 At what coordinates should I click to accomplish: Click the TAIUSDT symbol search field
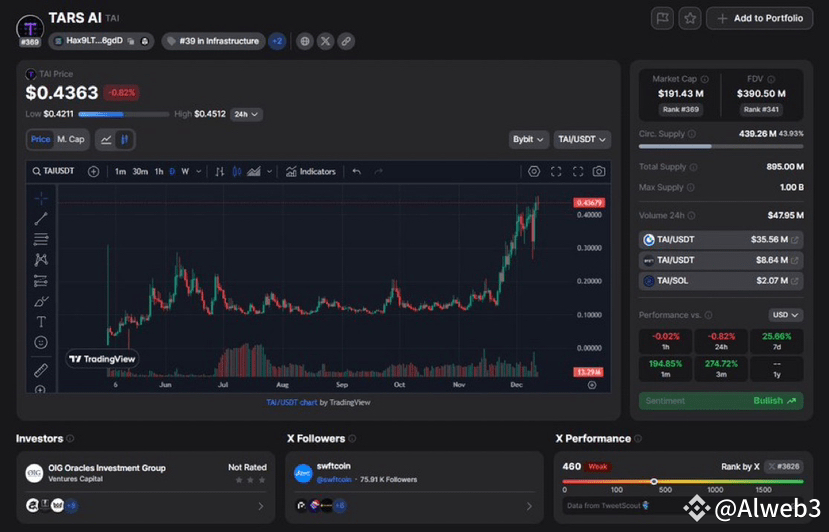(56, 171)
